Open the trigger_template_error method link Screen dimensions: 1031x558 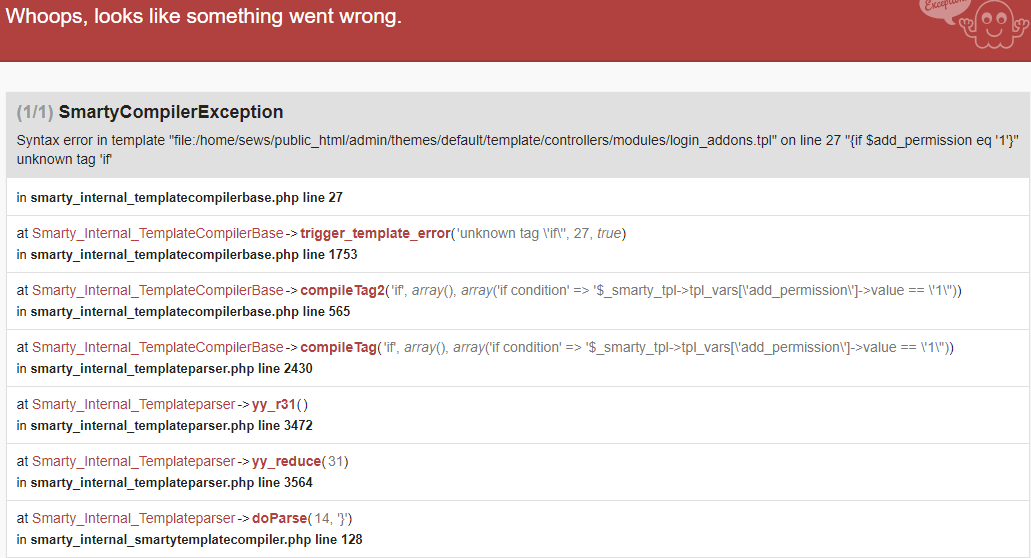(375, 233)
